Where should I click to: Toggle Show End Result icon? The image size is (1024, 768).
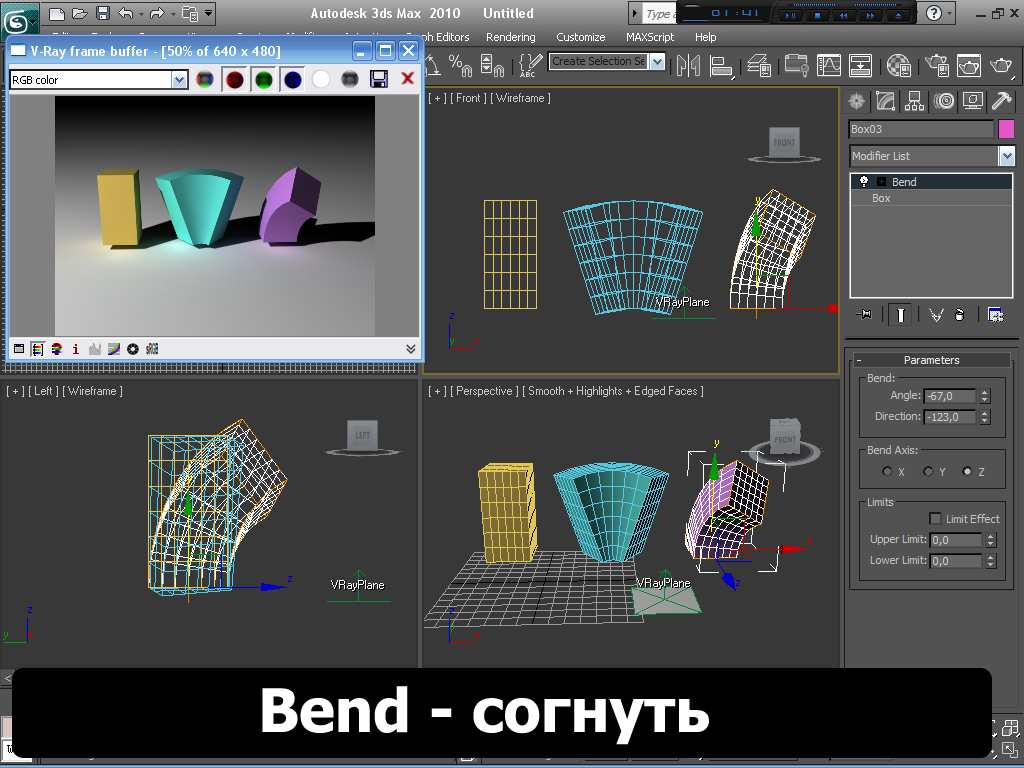[900, 315]
